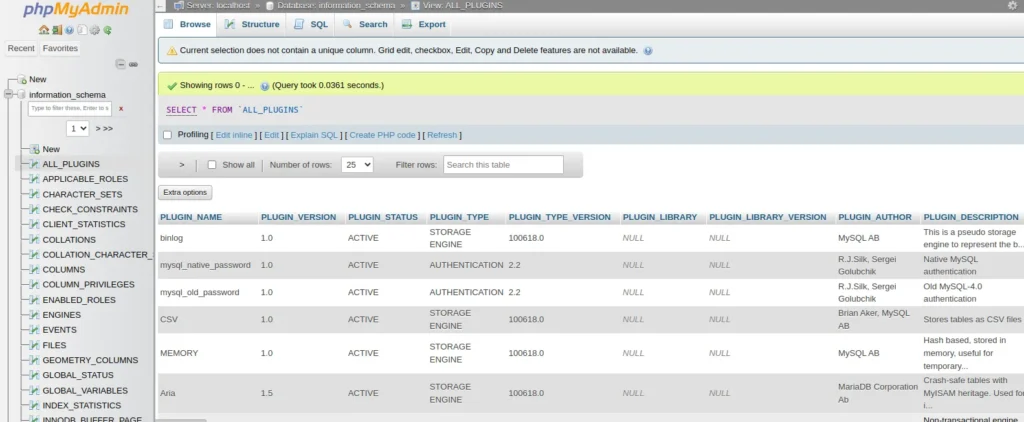
Task: Collapse all navigation tree items
Action: tap(120, 64)
